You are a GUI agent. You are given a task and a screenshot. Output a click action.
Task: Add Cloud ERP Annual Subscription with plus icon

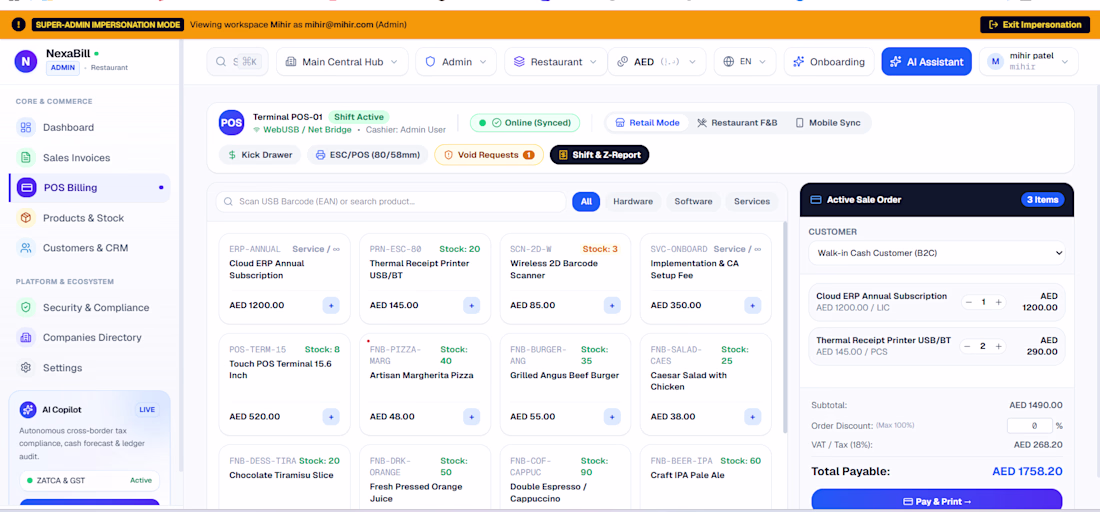point(331,306)
